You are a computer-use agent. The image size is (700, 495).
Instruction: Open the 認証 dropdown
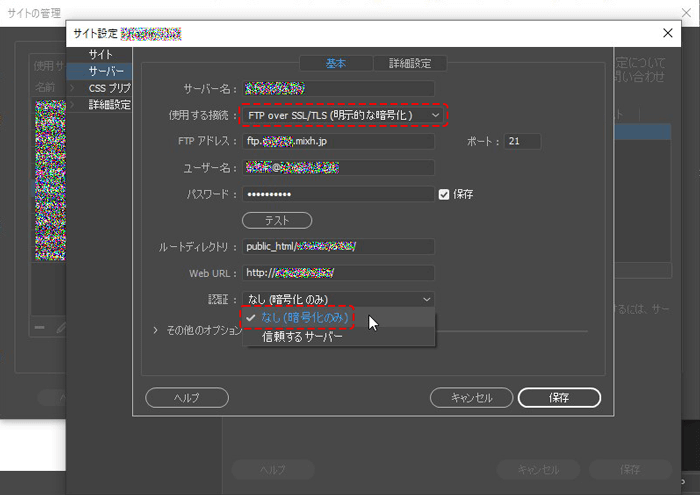tap(338, 299)
